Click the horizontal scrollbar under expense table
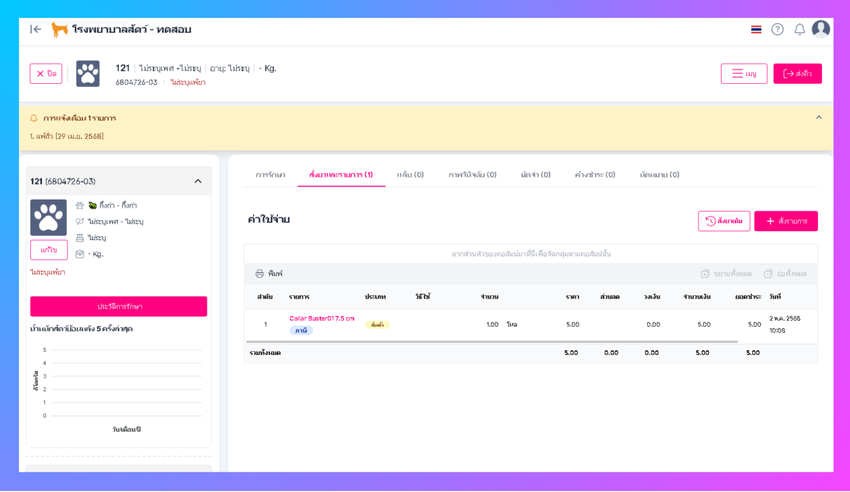The image size is (850, 492). (492, 342)
